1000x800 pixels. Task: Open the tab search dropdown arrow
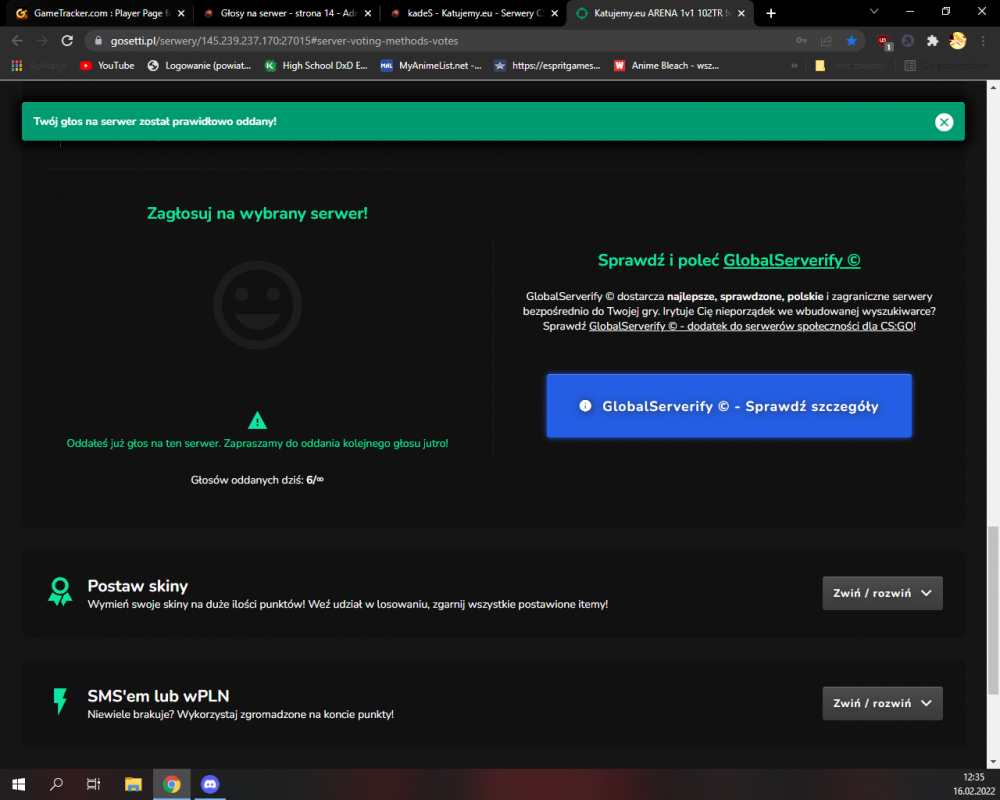[x=874, y=11]
